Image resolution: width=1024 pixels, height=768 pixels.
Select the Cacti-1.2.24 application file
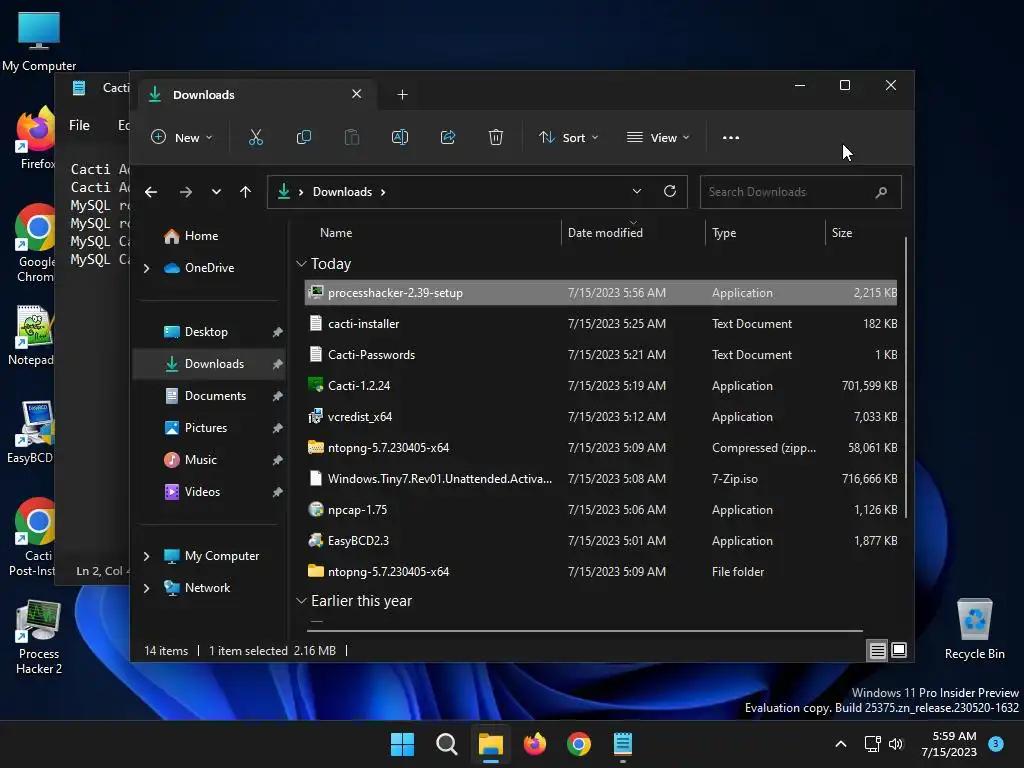pyautogui.click(x=601, y=386)
